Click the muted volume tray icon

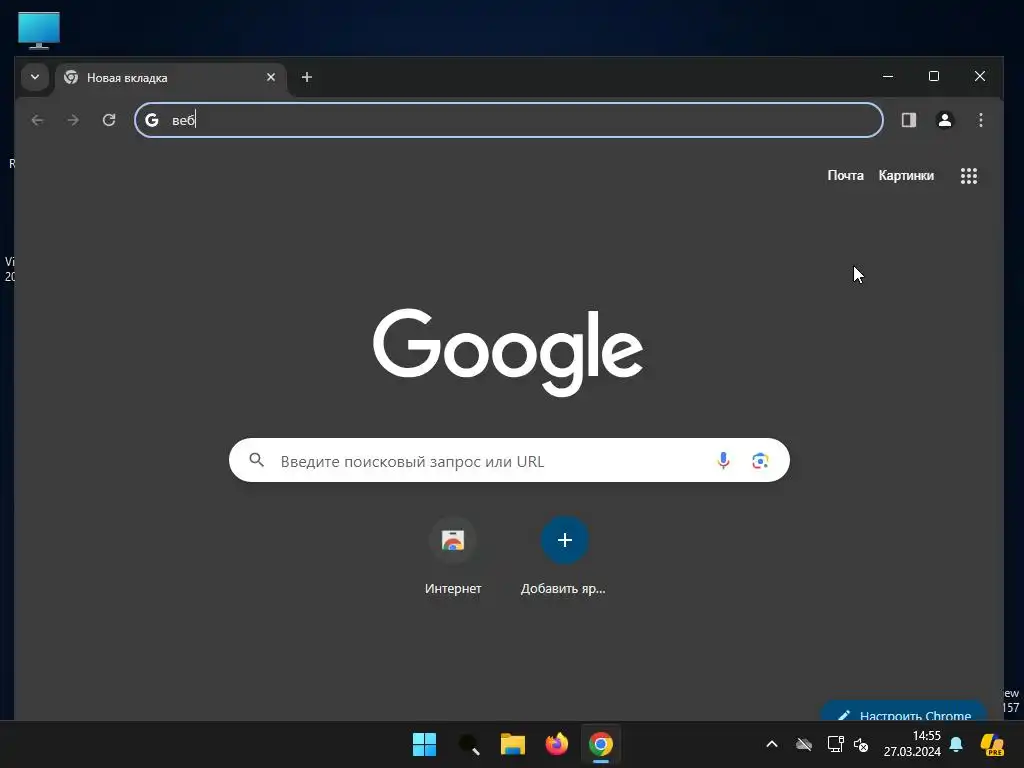point(861,744)
